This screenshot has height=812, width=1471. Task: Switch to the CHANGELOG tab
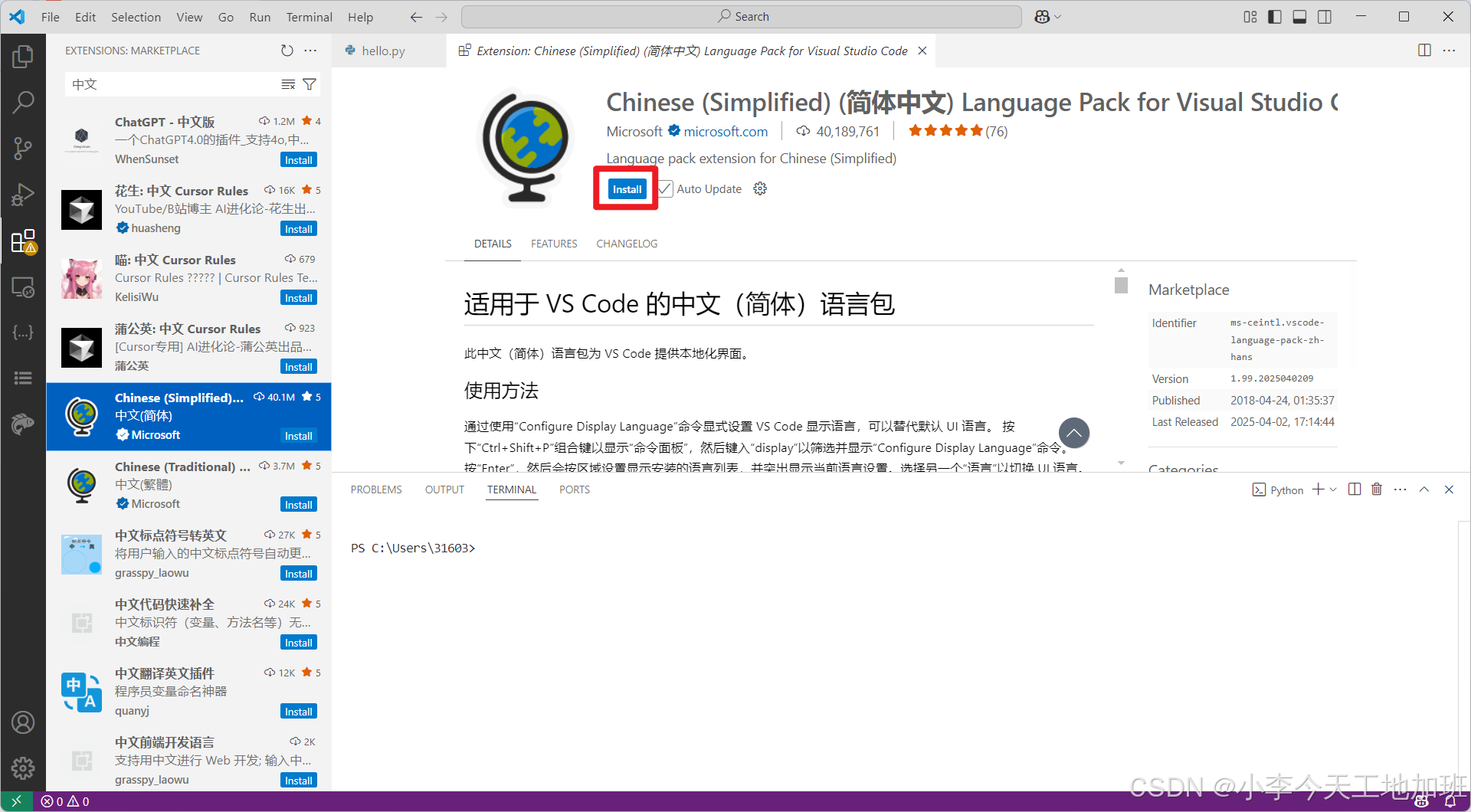pos(627,244)
